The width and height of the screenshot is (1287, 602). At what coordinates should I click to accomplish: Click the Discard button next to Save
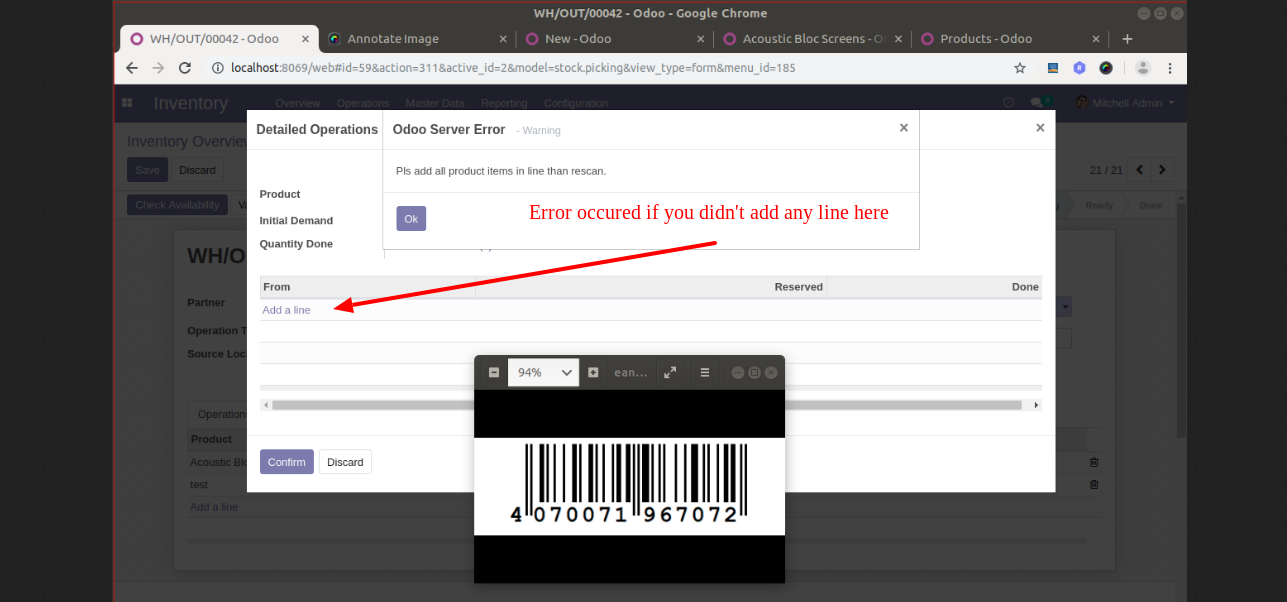pyautogui.click(x=197, y=170)
